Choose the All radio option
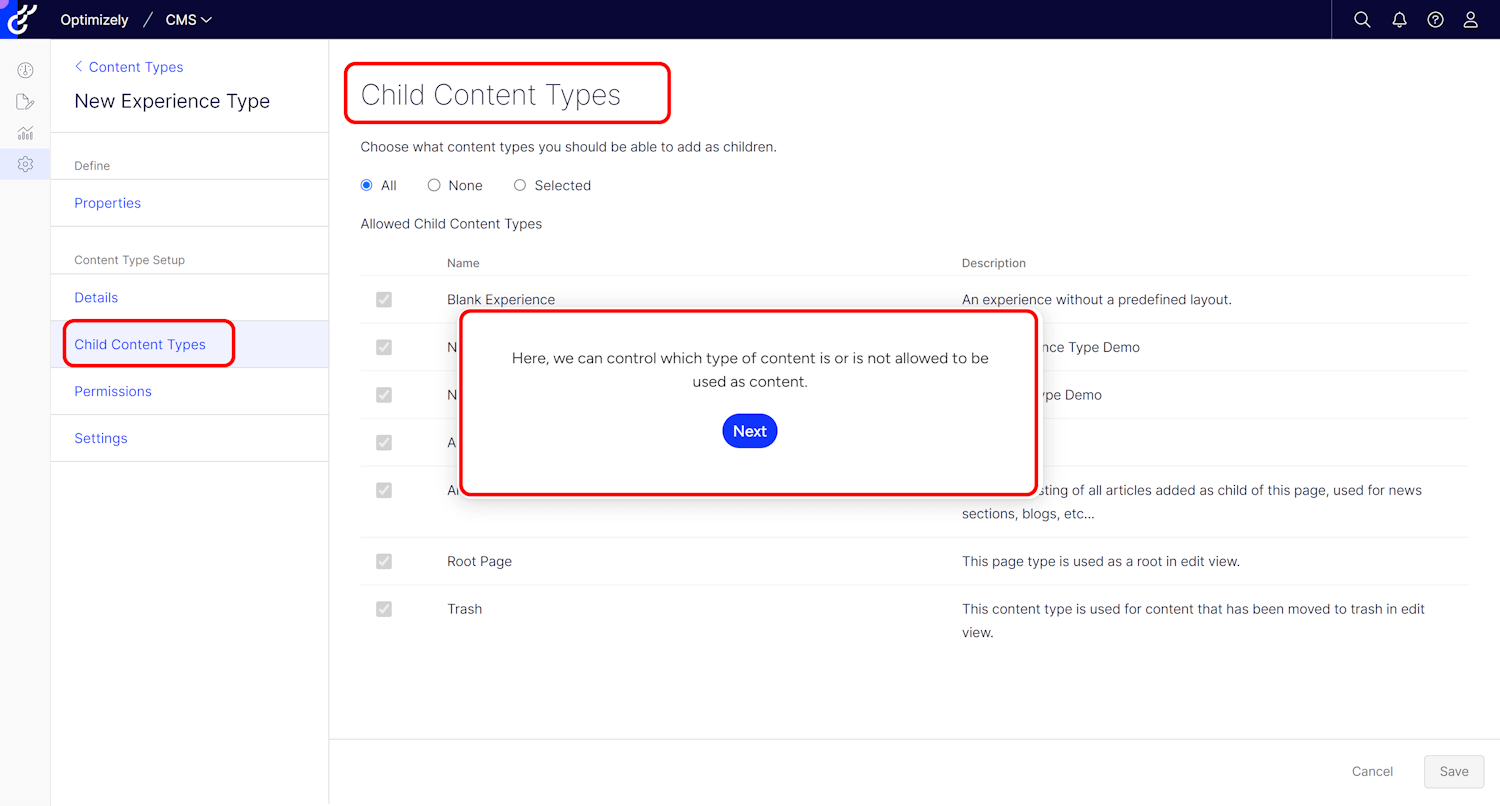This screenshot has width=1500, height=806. point(367,185)
